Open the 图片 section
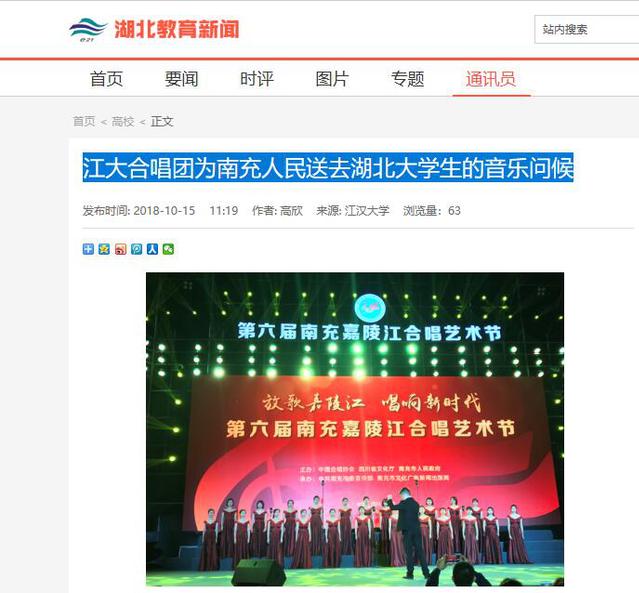639x593 pixels. pos(332,79)
